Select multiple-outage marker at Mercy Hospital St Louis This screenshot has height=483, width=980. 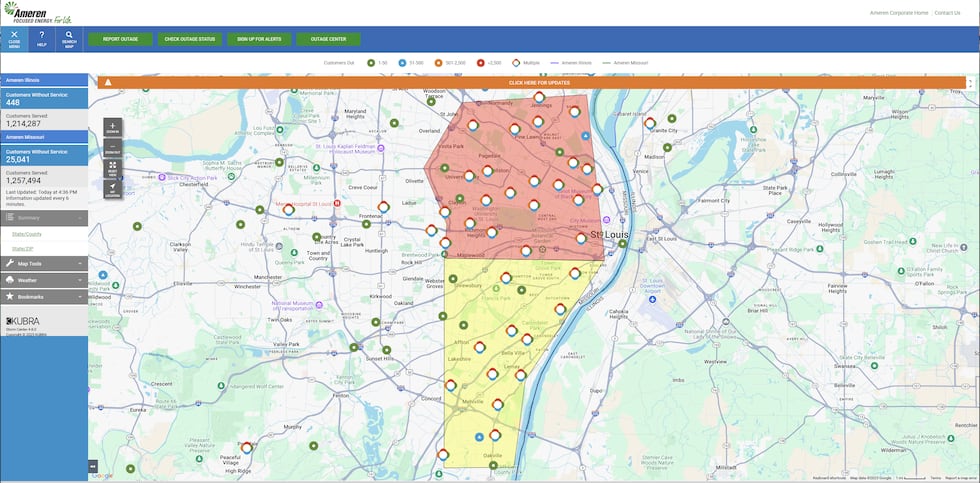(289, 210)
